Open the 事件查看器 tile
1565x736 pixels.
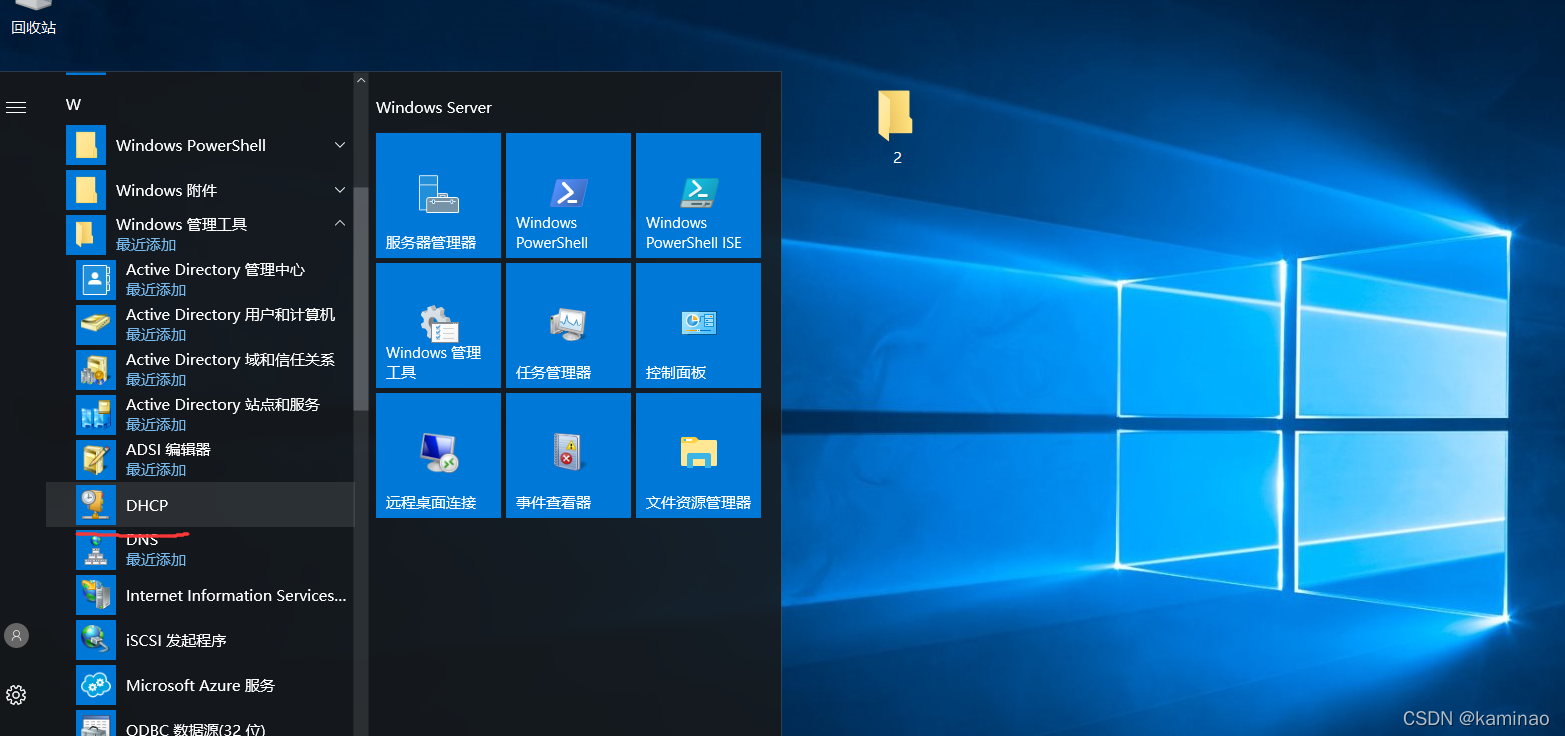point(568,455)
